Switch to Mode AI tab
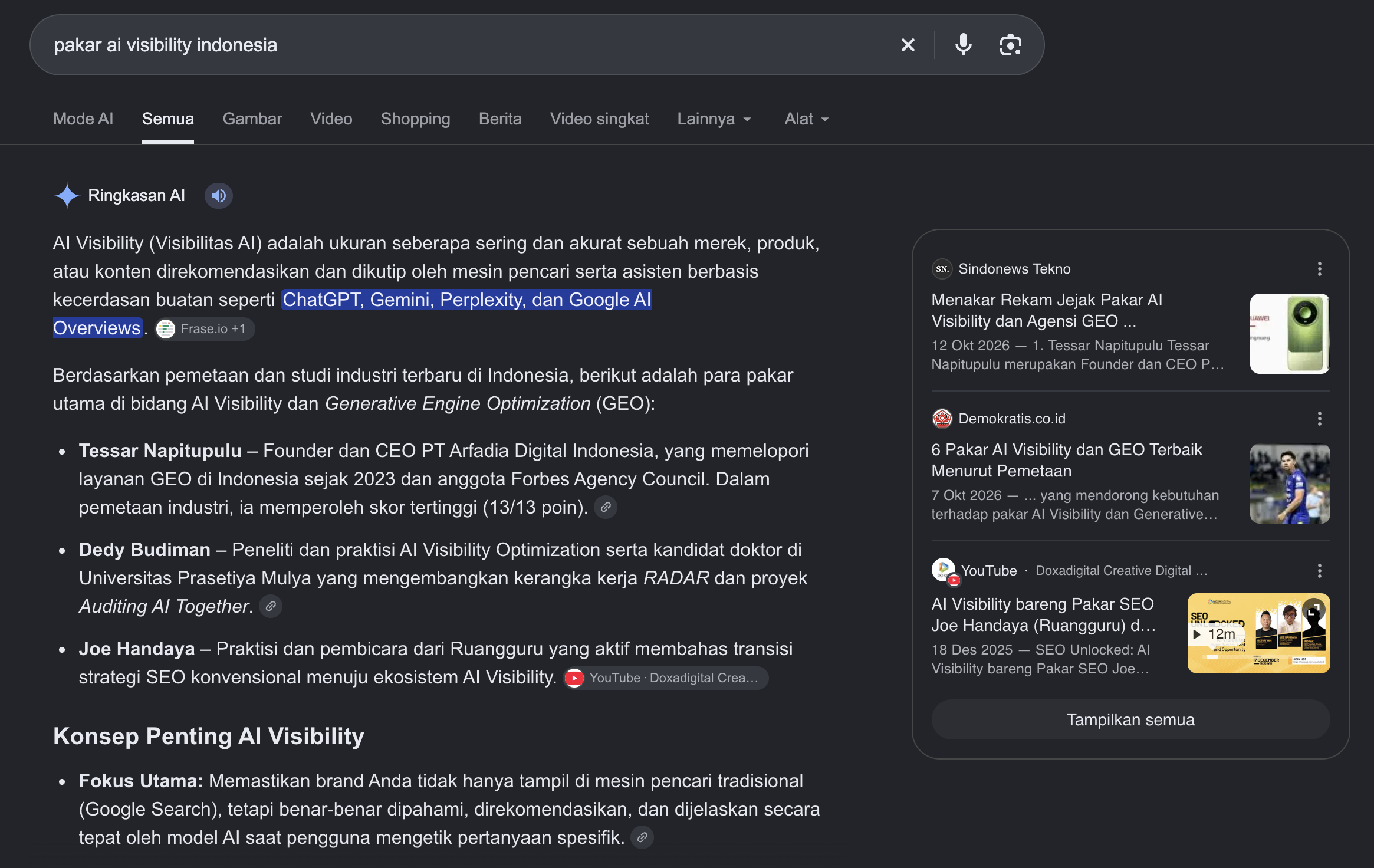 click(x=83, y=119)
